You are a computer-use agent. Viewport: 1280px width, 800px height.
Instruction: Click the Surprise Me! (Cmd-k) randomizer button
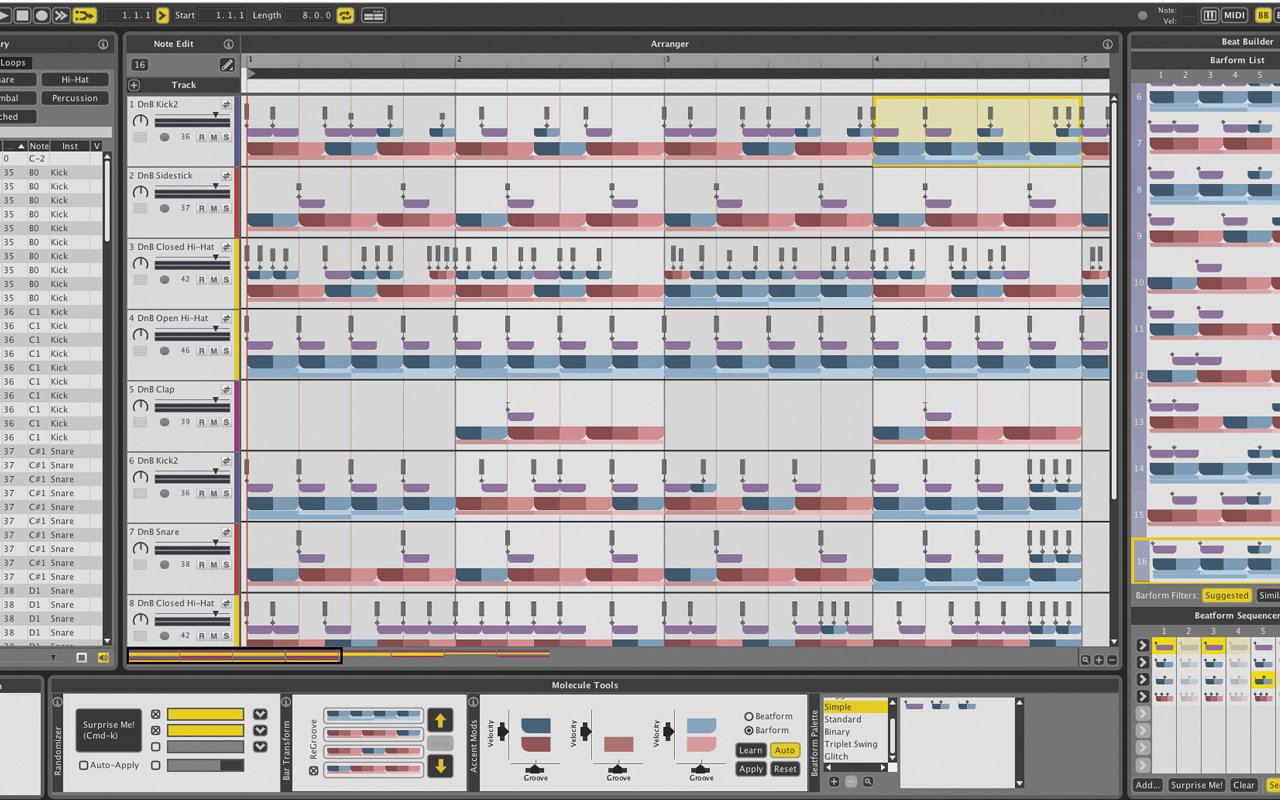click(109, 730)
